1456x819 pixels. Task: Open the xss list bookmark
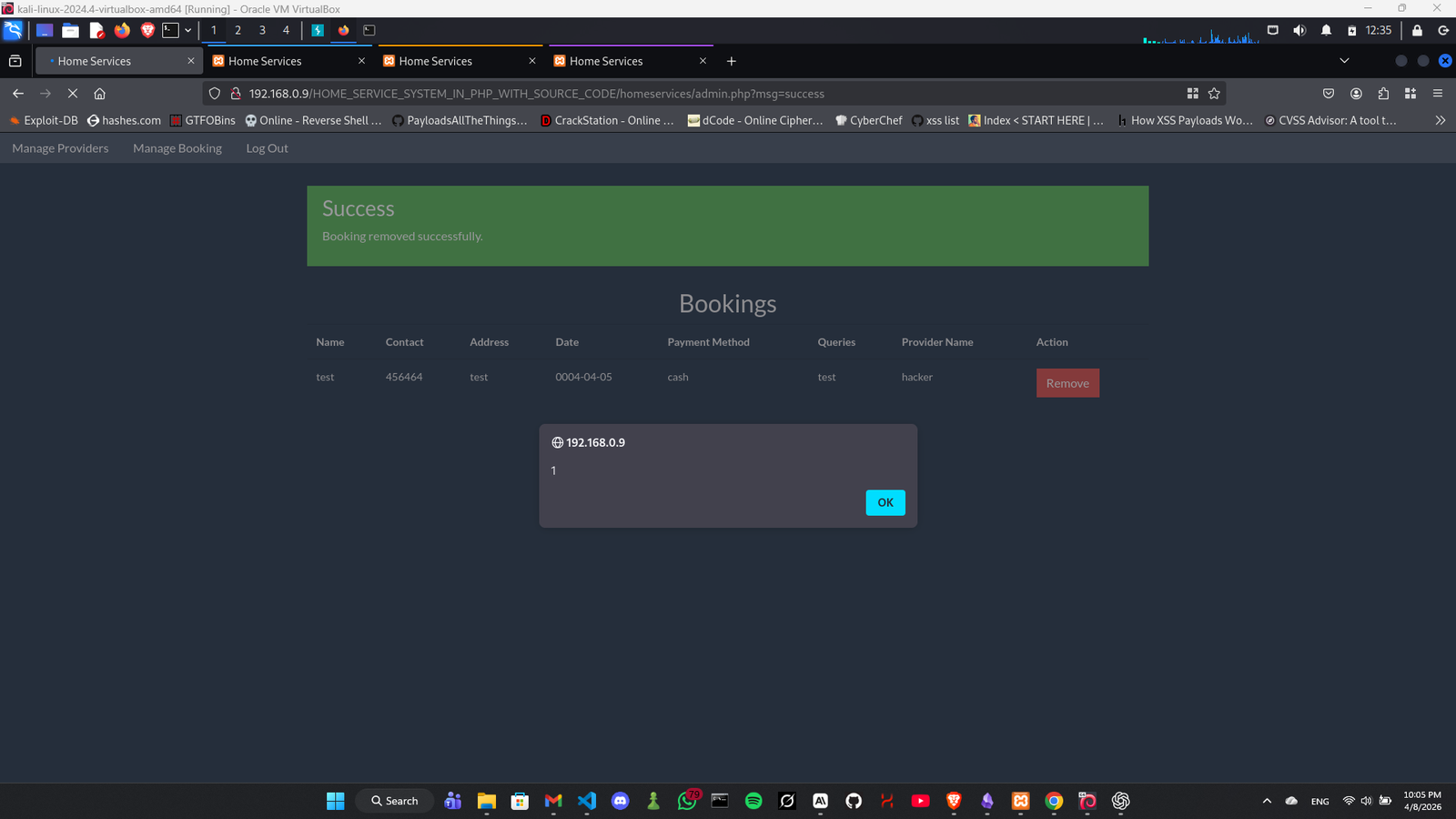[935, 120]
